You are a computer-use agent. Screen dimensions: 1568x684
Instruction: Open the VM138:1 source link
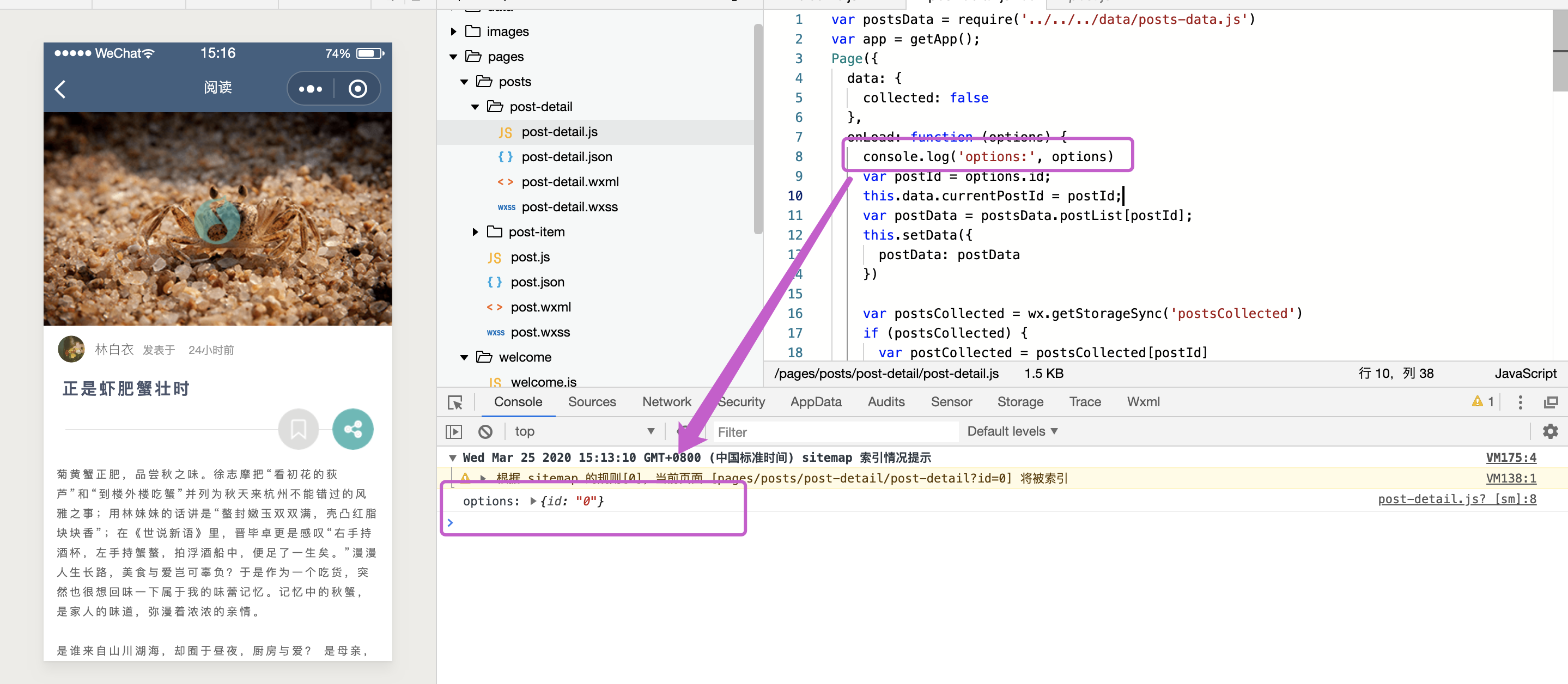1511,478
